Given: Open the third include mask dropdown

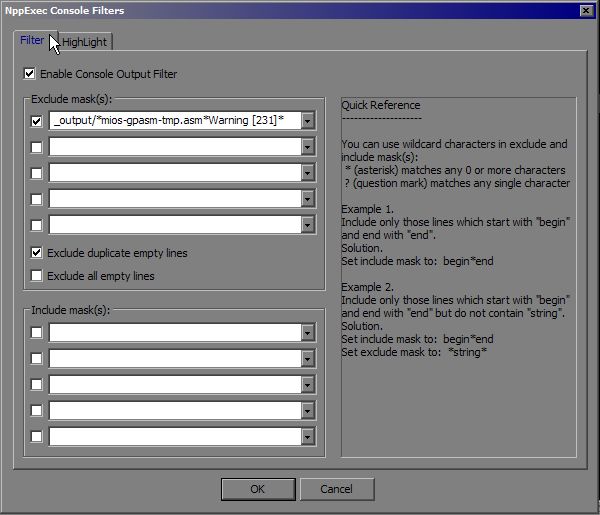Looking at the screenshot, I should click(x=308, y=384).
